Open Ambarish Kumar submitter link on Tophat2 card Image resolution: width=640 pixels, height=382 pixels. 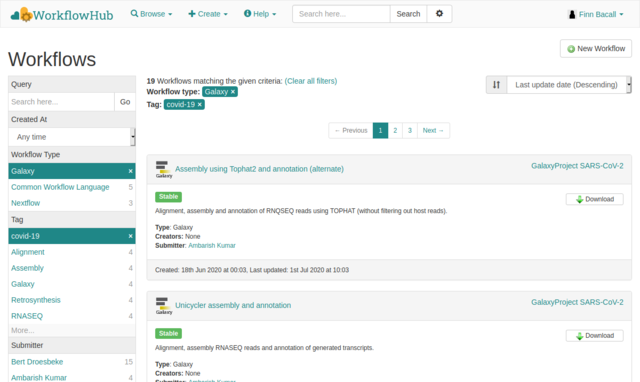(212, 246)
